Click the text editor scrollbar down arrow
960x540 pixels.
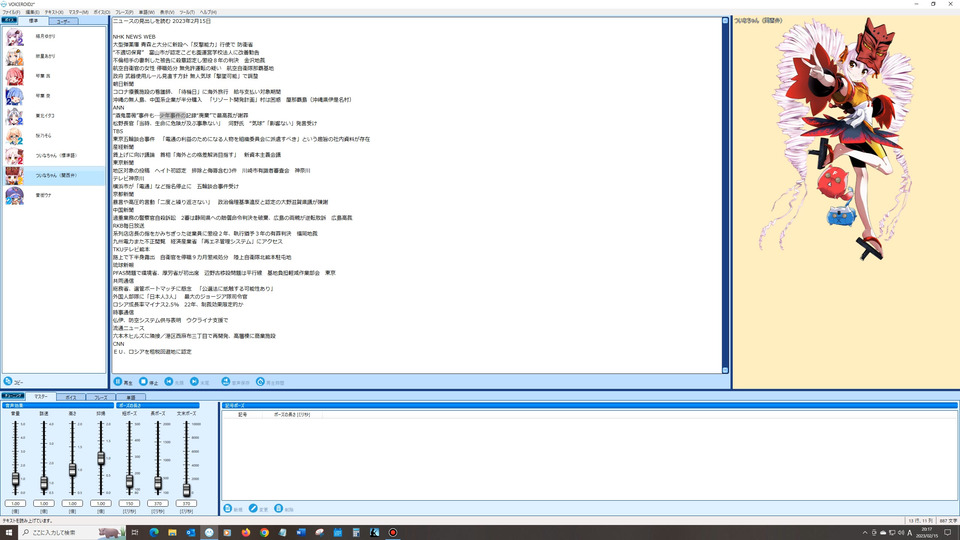point(725,370)
